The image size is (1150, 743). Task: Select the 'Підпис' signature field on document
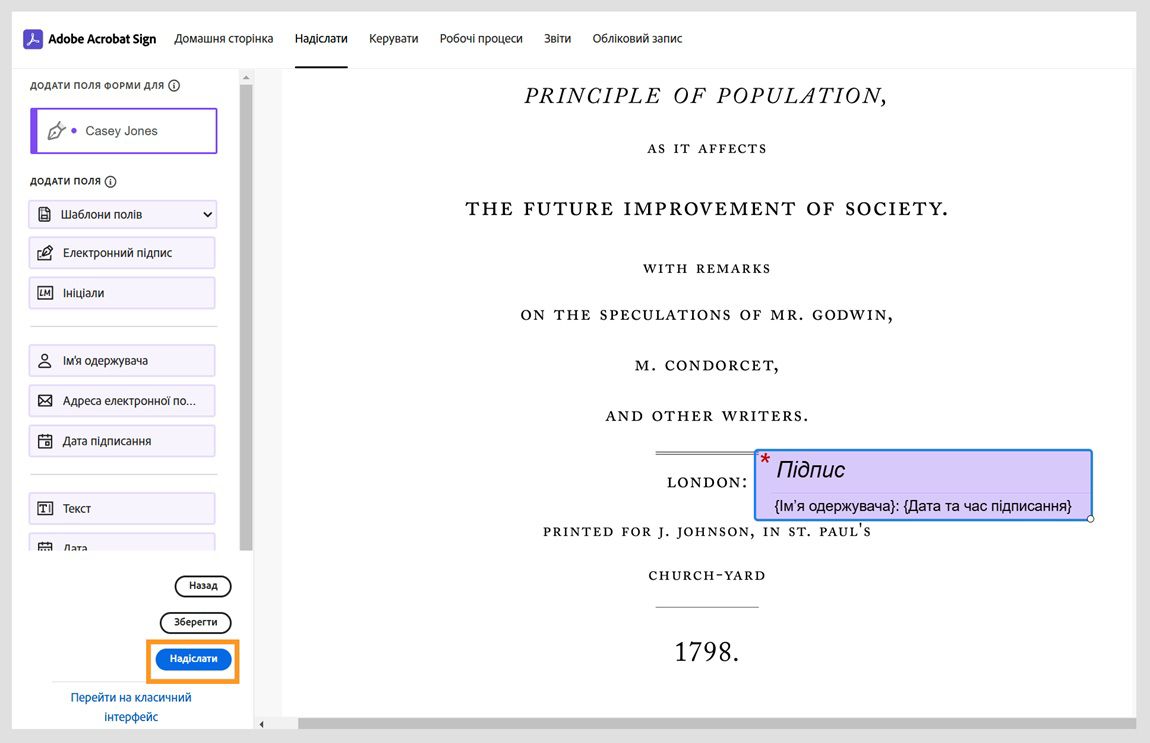coord(923,485)
